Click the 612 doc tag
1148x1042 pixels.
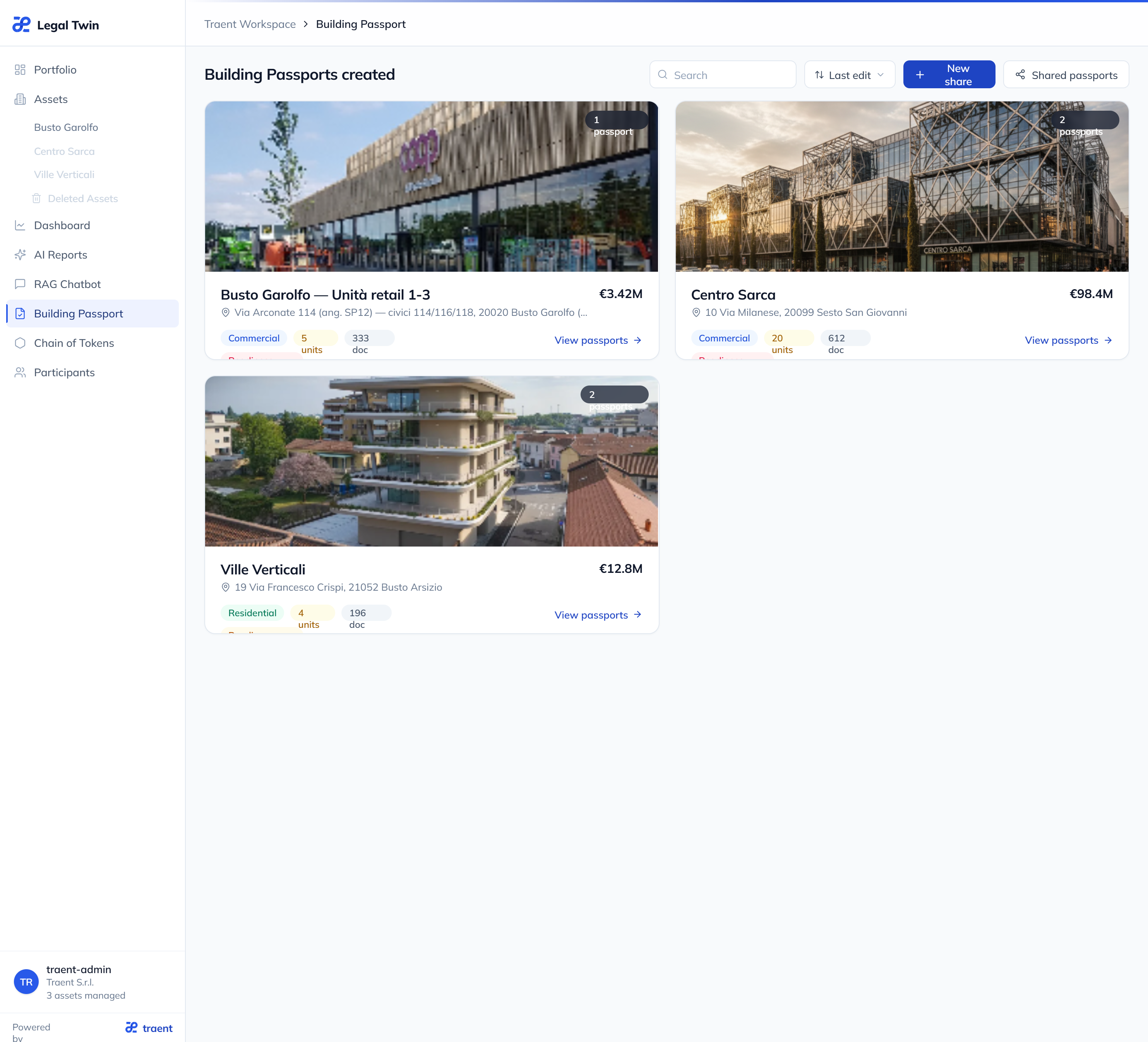coord(845,338)
